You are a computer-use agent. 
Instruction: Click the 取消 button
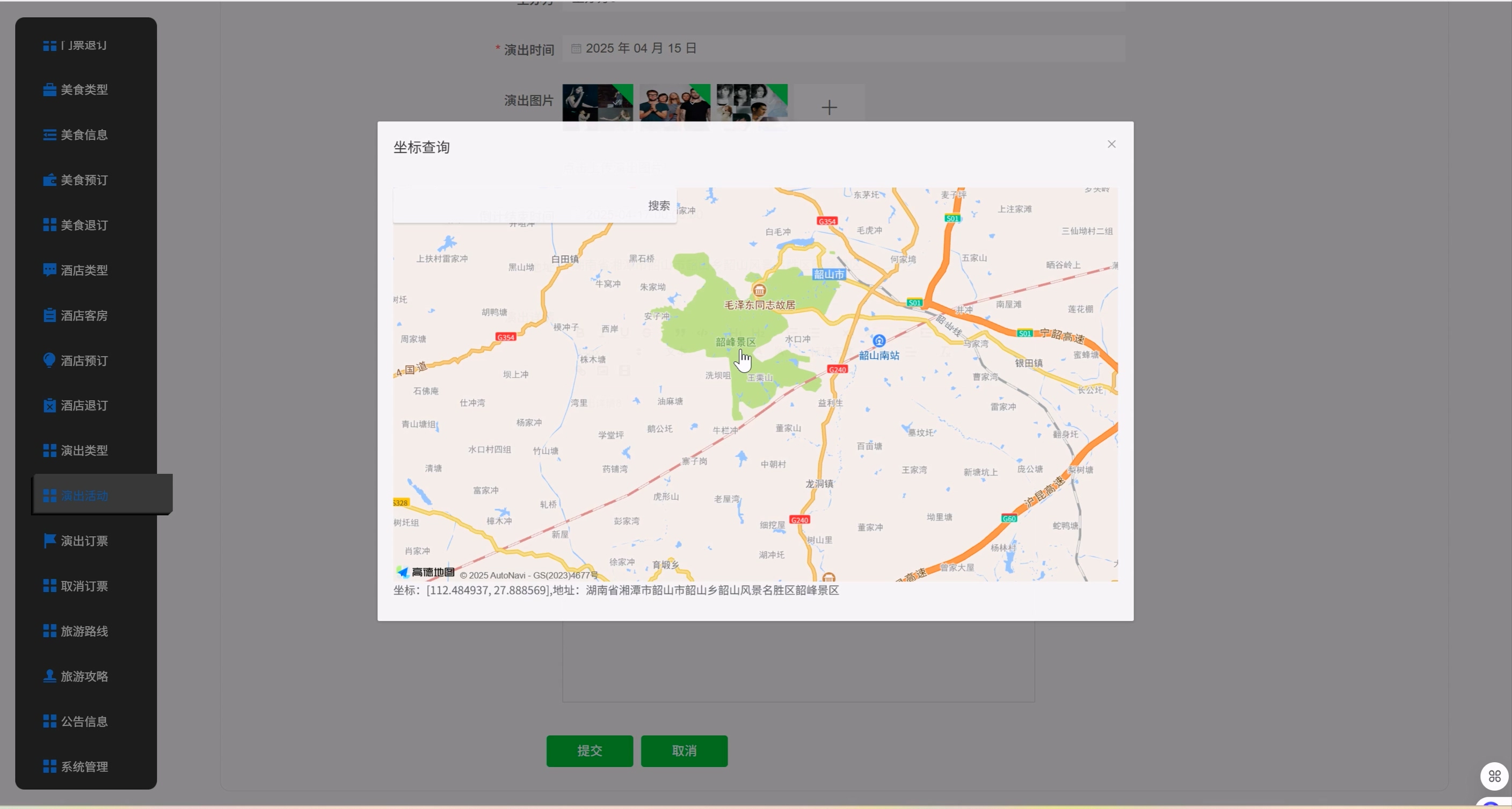click(x=684, y=751)
